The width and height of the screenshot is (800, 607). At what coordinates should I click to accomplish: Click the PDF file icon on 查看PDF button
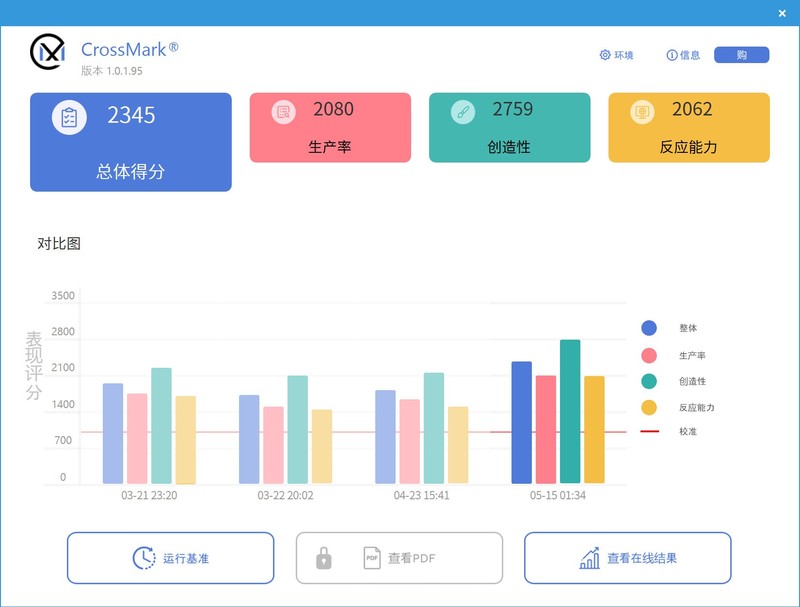pyautogui.click(x=372, y=557)
